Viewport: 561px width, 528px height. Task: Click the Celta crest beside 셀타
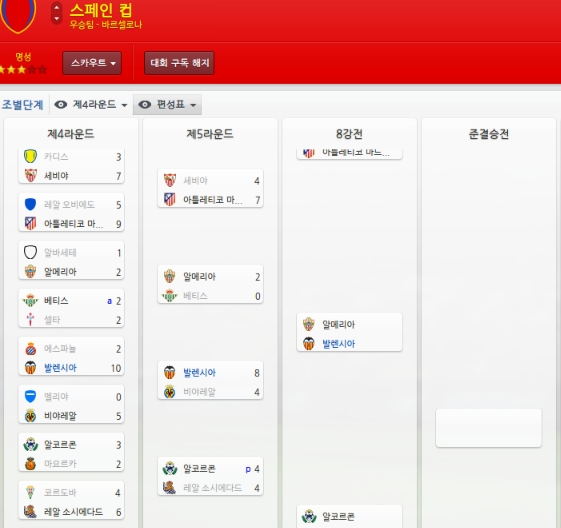[x=30, y=319]
